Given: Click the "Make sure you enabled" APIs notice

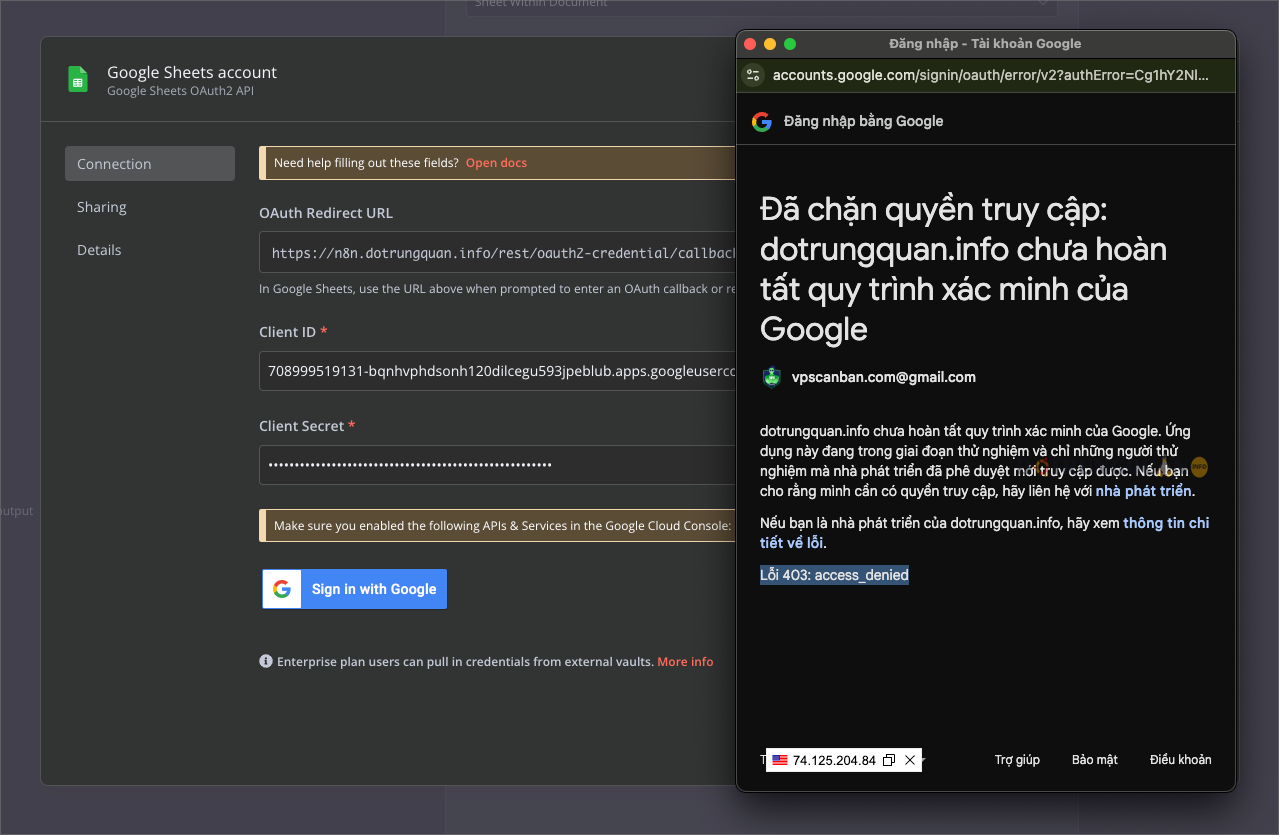Looking at the screenshot, I should pos(498,525).
